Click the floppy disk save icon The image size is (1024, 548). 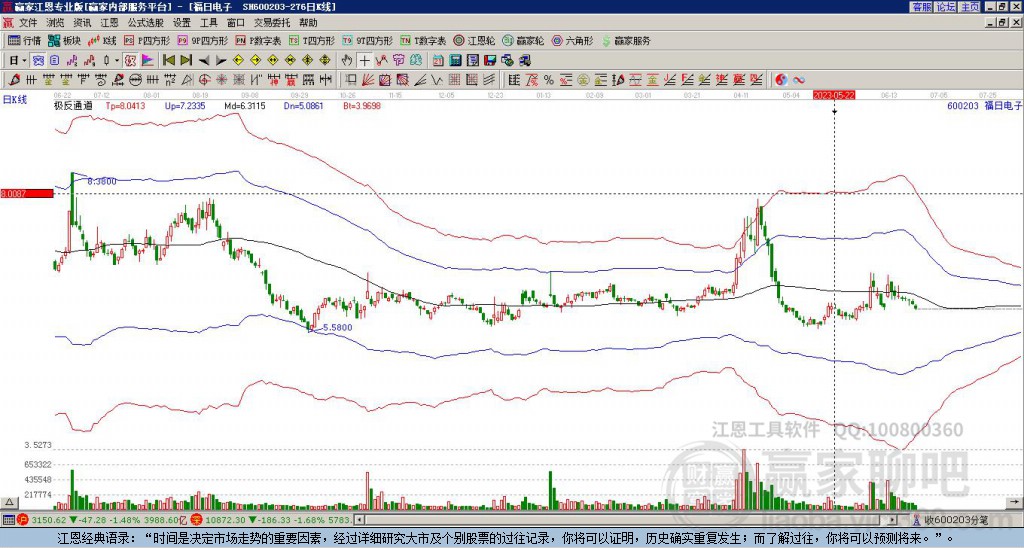[x=490, y=60]
